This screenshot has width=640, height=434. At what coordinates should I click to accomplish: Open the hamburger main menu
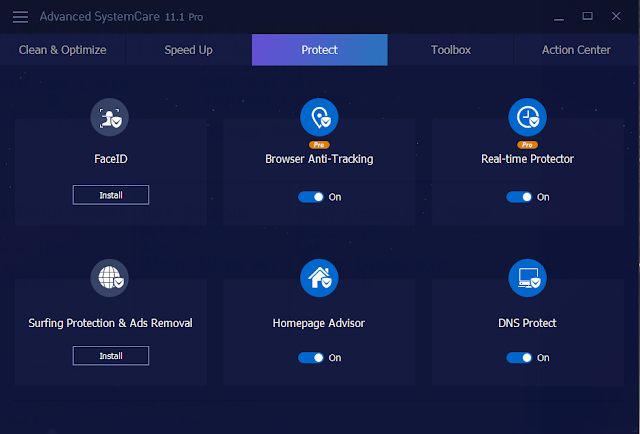tap(20, 17)
